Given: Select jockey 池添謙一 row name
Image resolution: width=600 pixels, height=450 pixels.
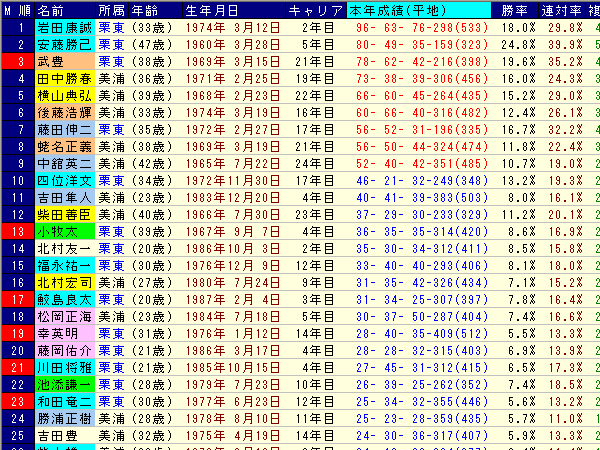Looking at the screenshot, I should click(64, 384).
